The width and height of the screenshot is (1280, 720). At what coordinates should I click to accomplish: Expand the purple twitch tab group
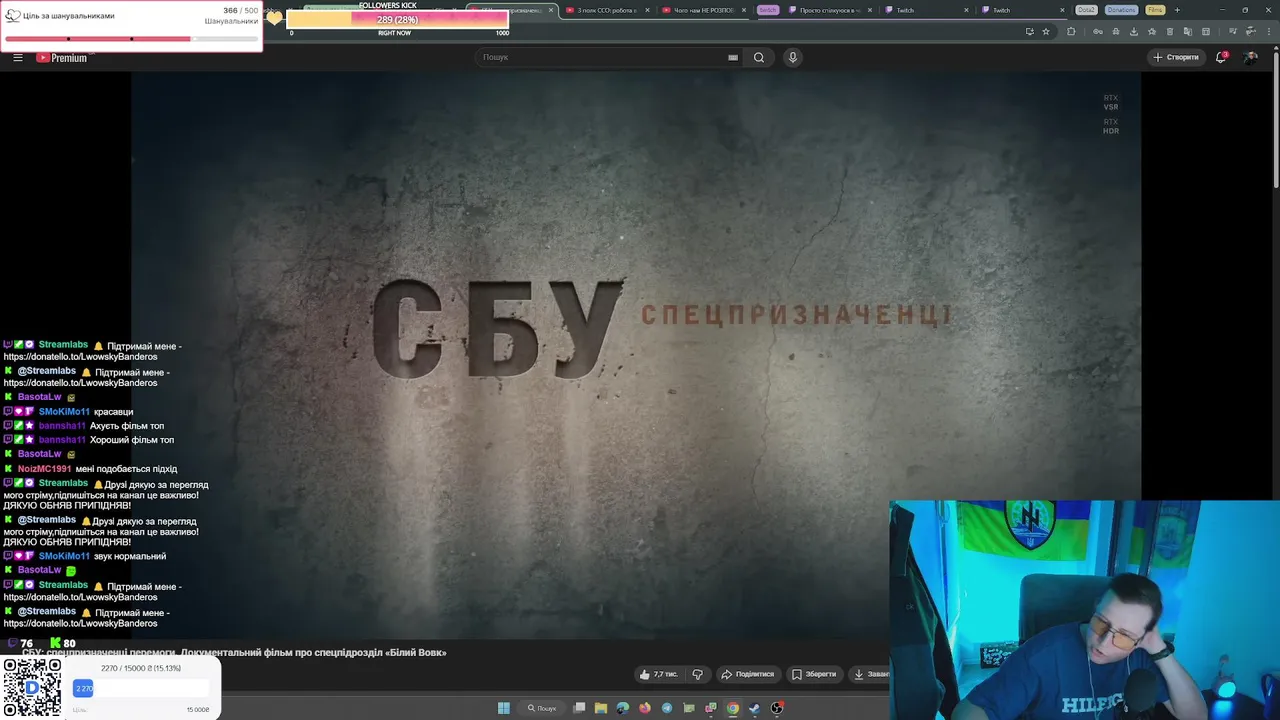tap(767, 10)
